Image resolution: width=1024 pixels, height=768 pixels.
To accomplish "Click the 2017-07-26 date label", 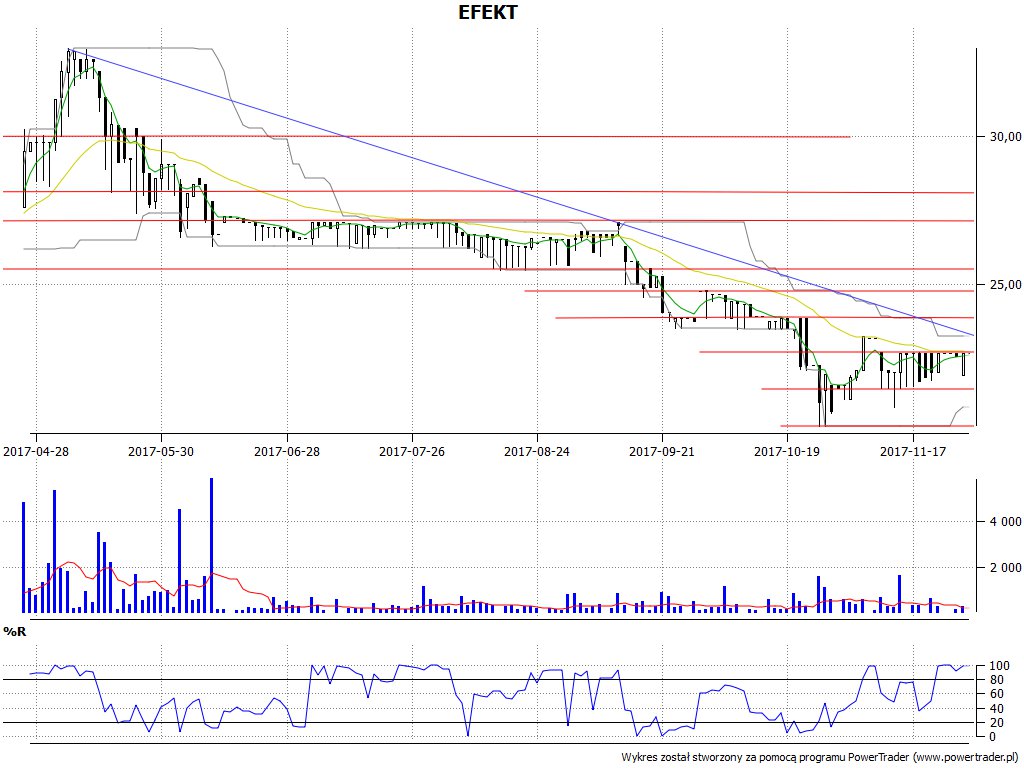I will click(411, 451).
